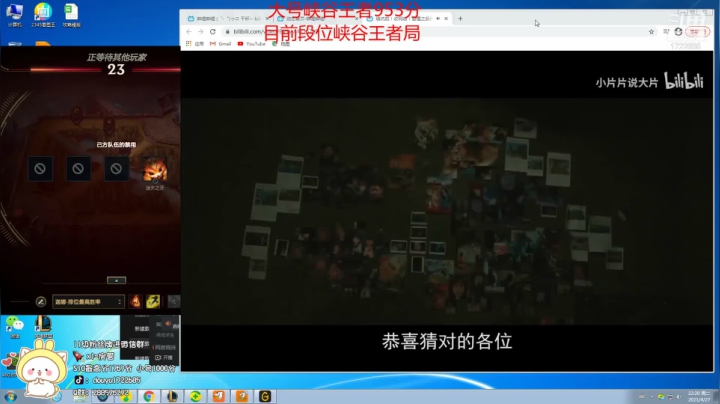
Task: Change the Ignite summoner spell
Action: 135,301
